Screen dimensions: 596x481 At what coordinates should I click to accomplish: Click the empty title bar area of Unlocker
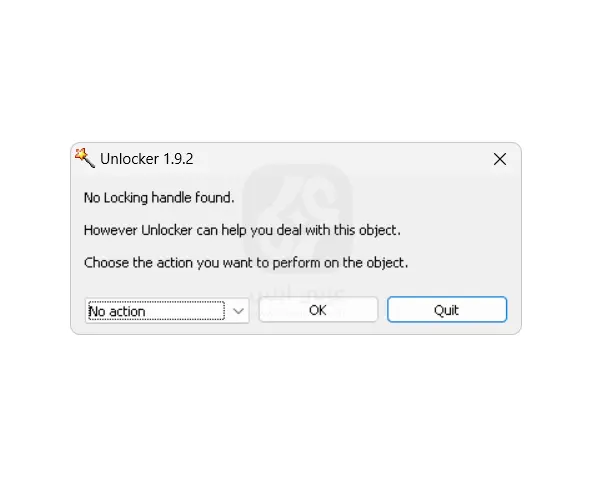coord(342,159)
